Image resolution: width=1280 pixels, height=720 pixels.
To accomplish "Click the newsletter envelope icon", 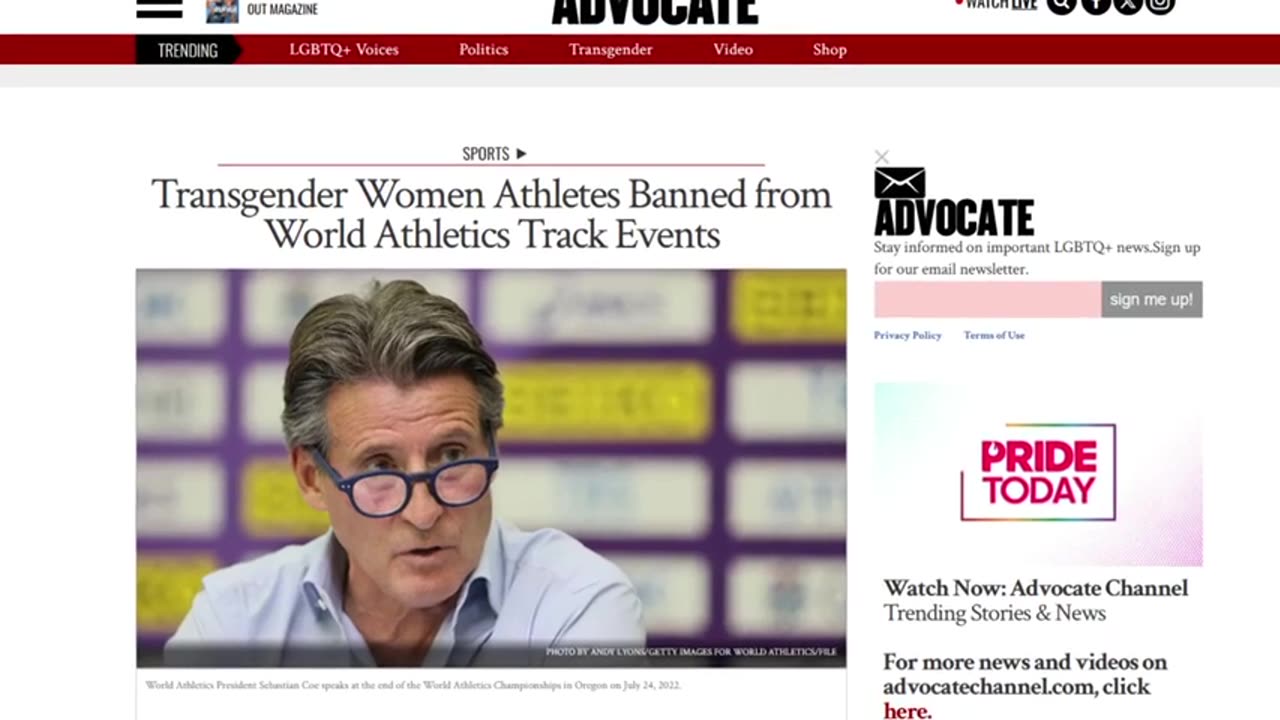I will coord(900,183).
